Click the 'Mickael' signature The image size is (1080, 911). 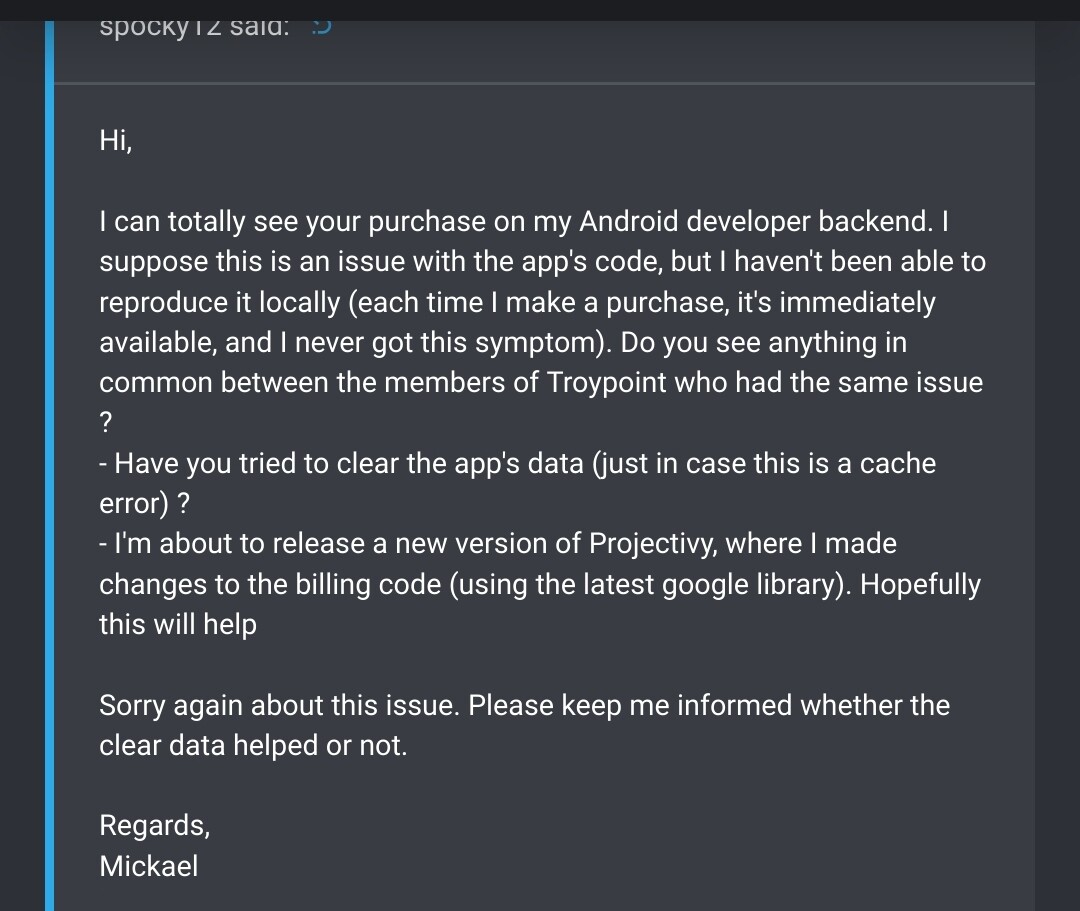149,866
